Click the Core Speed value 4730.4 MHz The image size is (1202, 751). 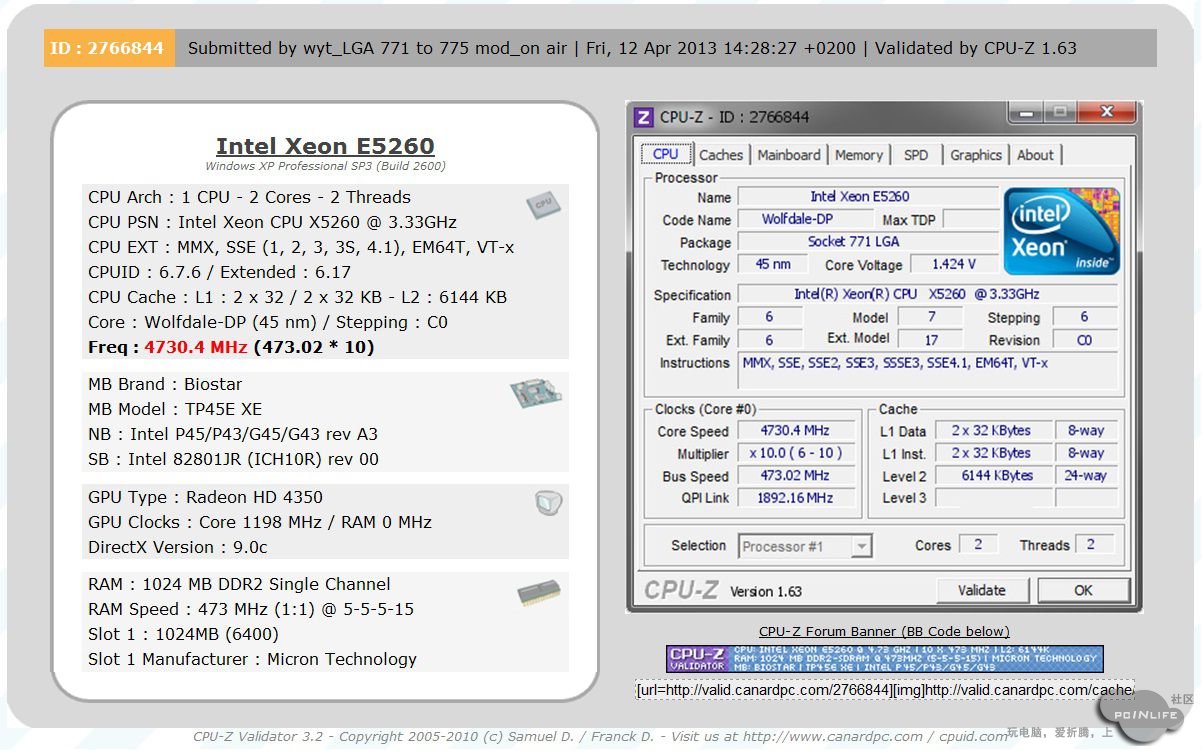tap(795, 431)
